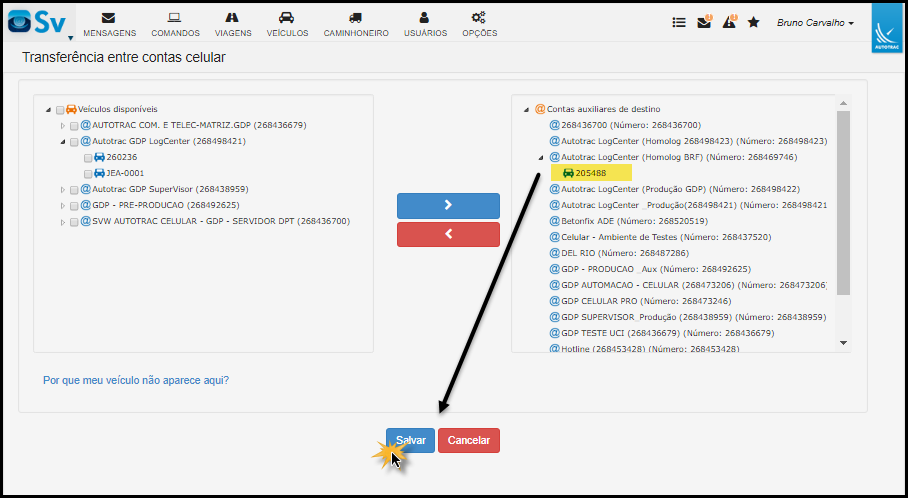Click the orange car icon by Veículos disponíveis
Screen dimensions: 908x498
71,109
